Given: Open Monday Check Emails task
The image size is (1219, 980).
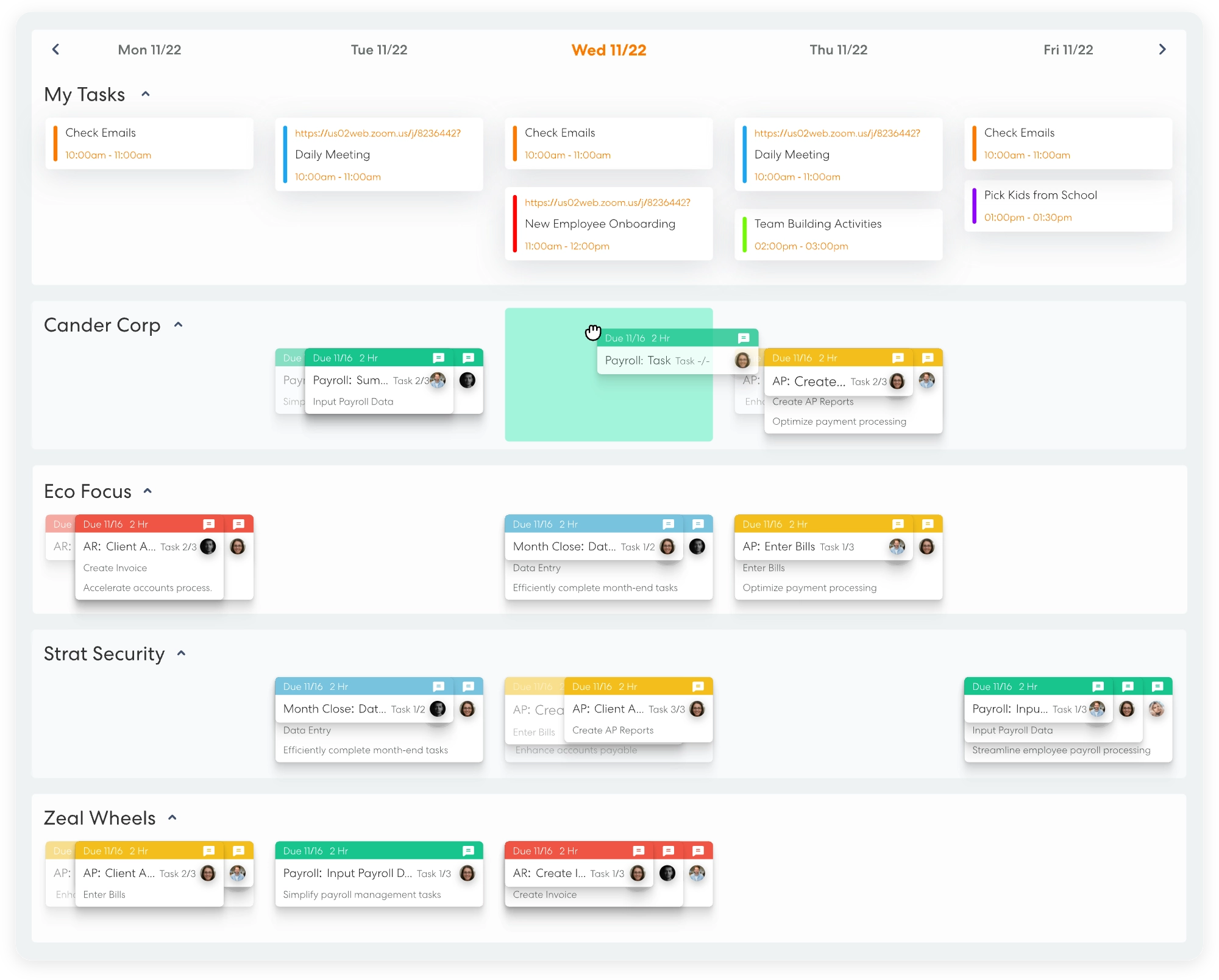Looking at the screenshot, I should click(x=149, y=143).
